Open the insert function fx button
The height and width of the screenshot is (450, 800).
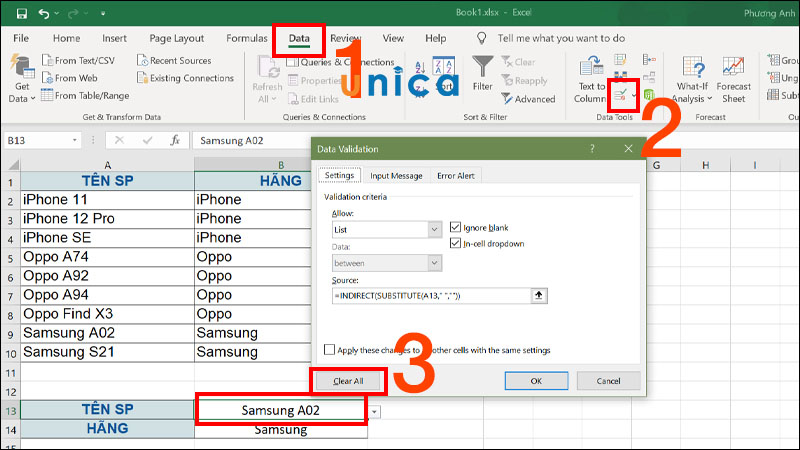click(x=175, y=140)
